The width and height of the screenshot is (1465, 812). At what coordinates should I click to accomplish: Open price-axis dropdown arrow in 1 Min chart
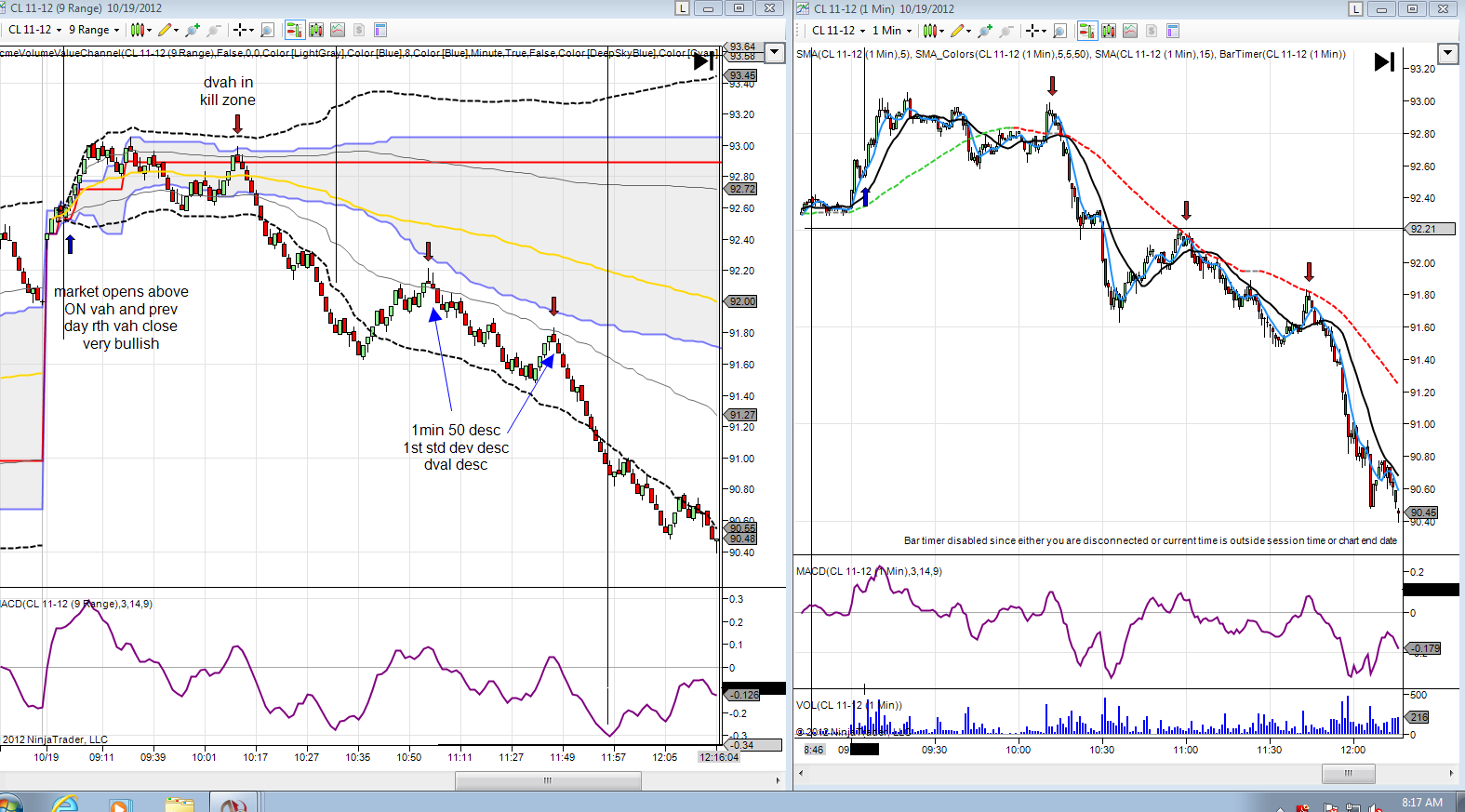point(1447,53)
